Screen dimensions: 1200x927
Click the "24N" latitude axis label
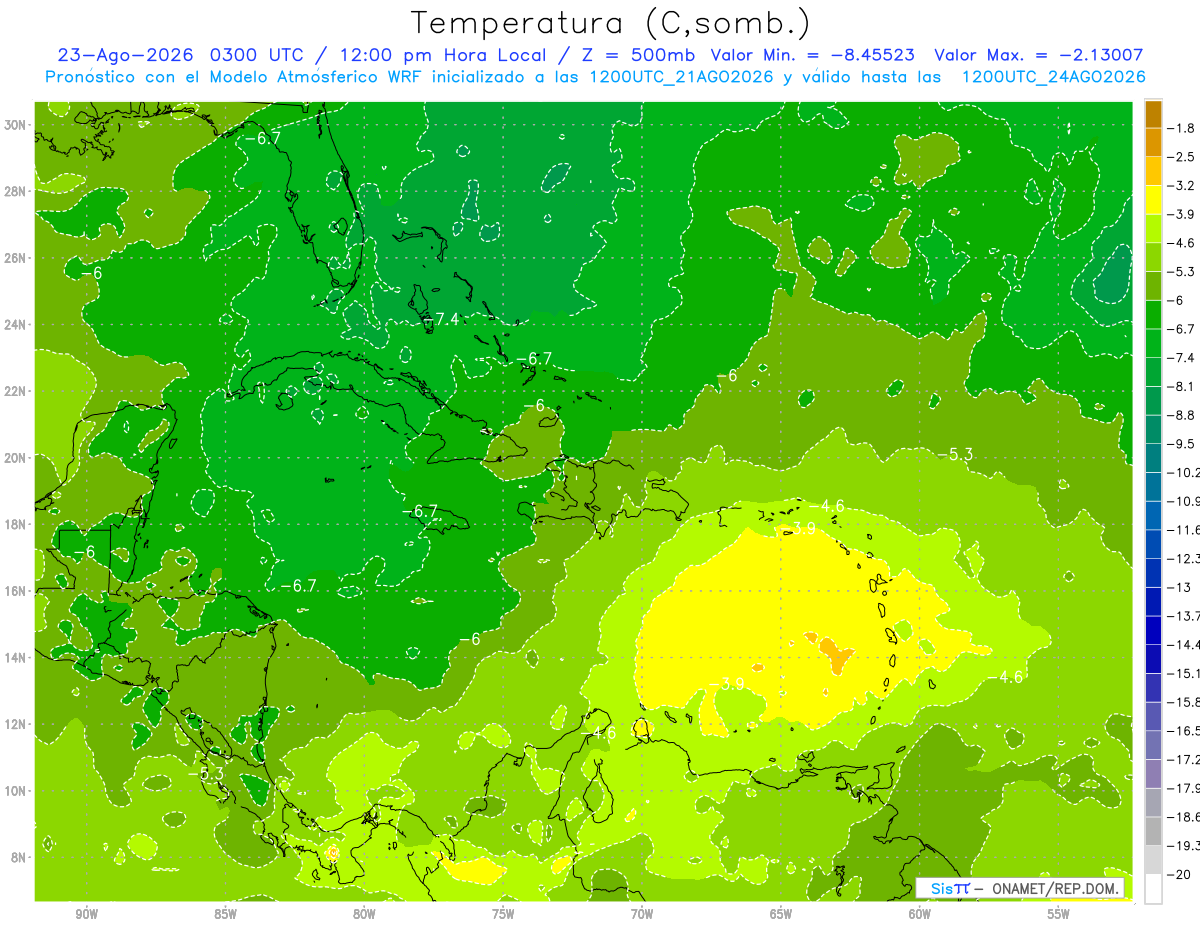(16, 325)
